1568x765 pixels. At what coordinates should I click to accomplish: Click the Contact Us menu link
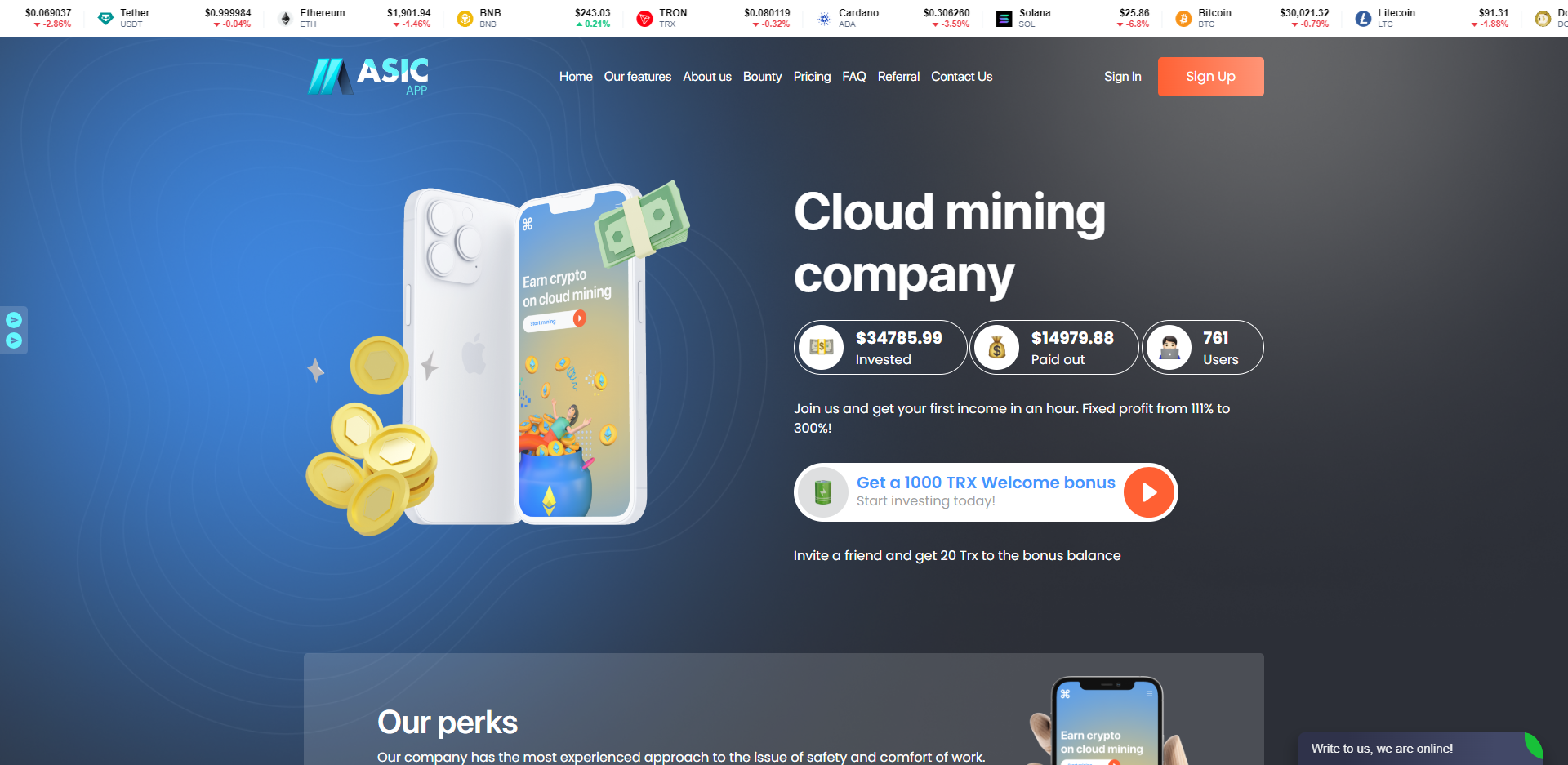962,77
